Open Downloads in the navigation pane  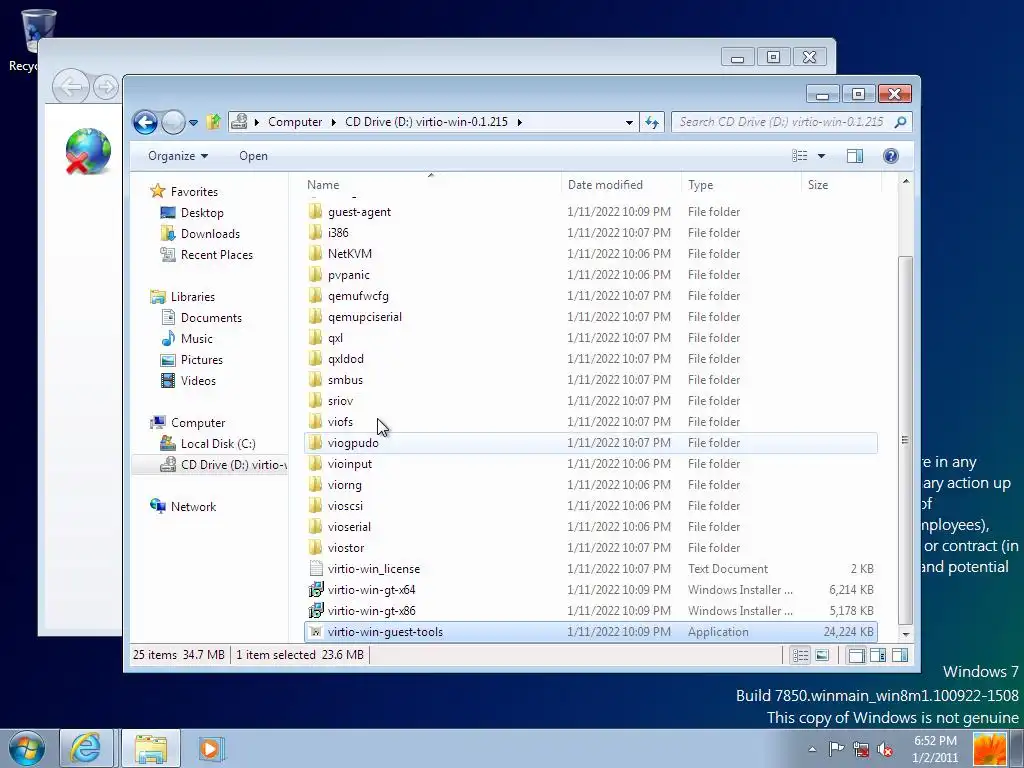click(x=210, y=233)
